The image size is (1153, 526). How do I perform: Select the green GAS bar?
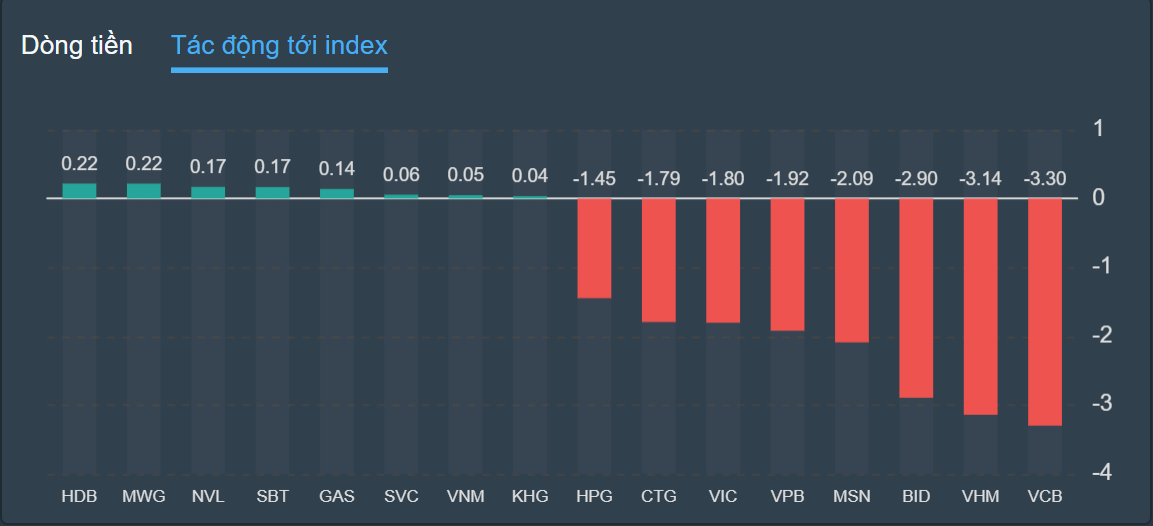[337, 193]
